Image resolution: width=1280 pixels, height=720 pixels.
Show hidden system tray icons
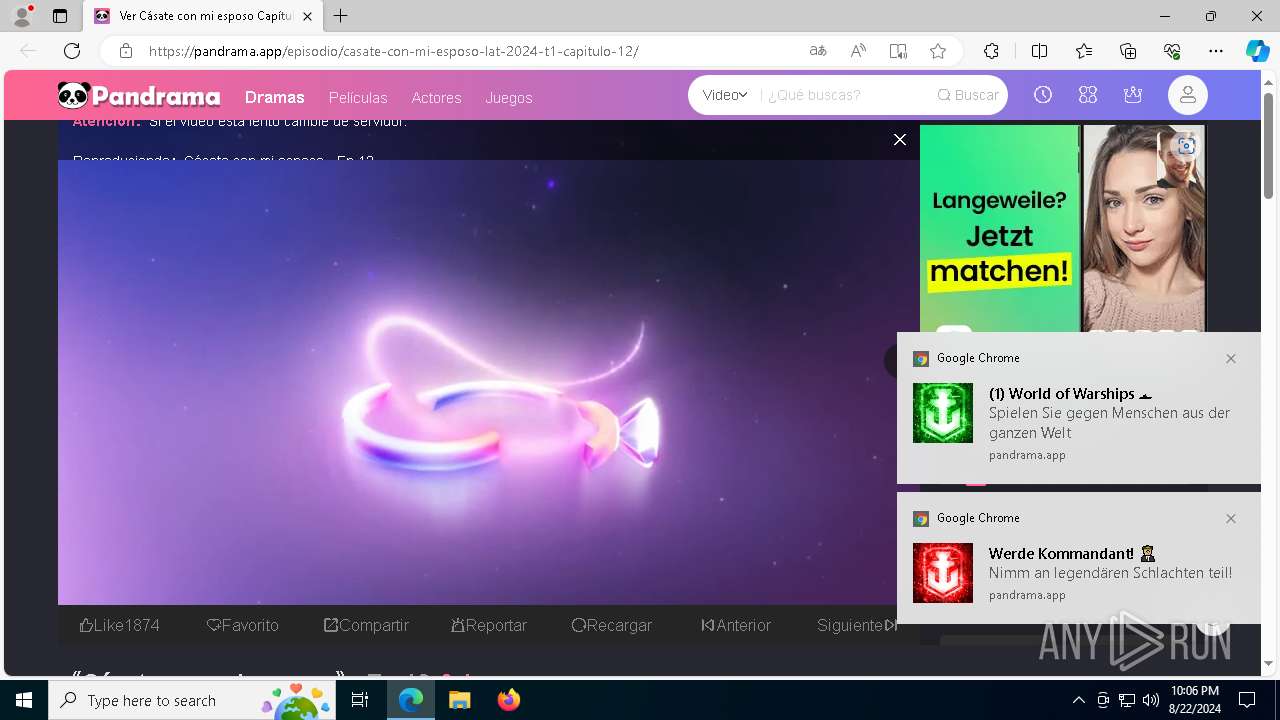tap(1078, 700)
